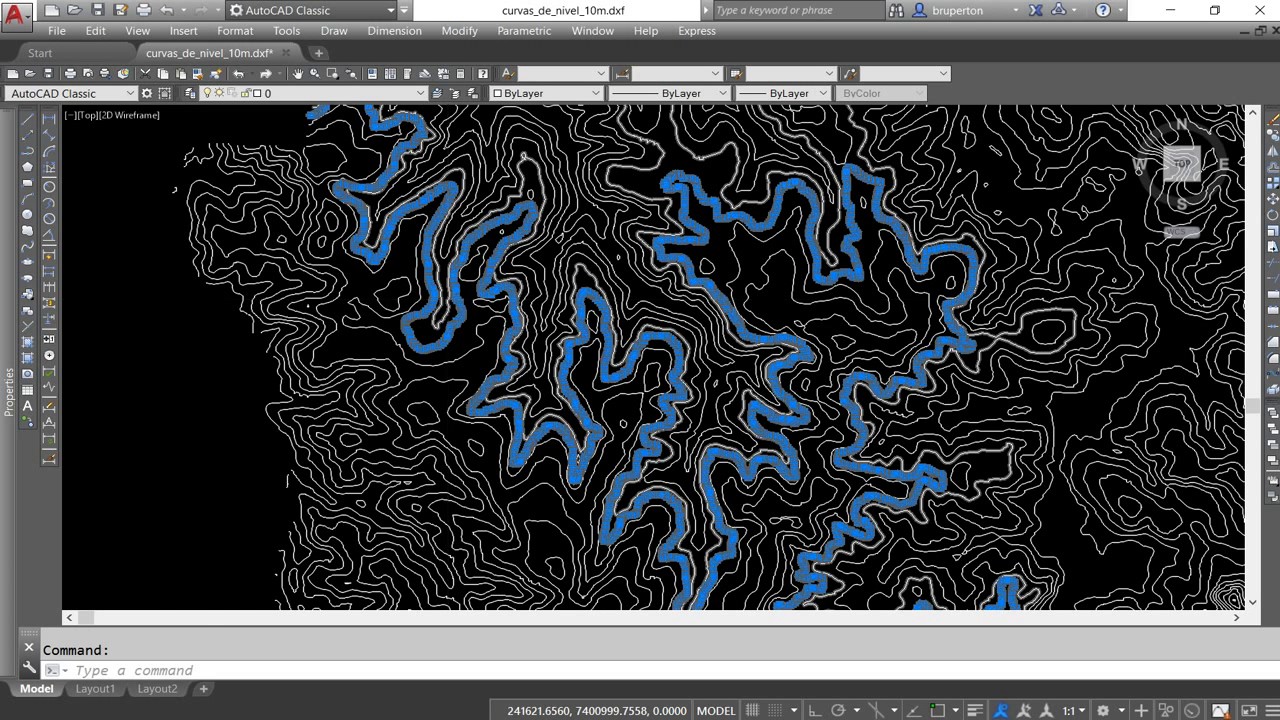Image resolution: width=1280 pixels, height=720 pixels.
Task: Toggle Lineweight display in status bar
Action: 975,710
